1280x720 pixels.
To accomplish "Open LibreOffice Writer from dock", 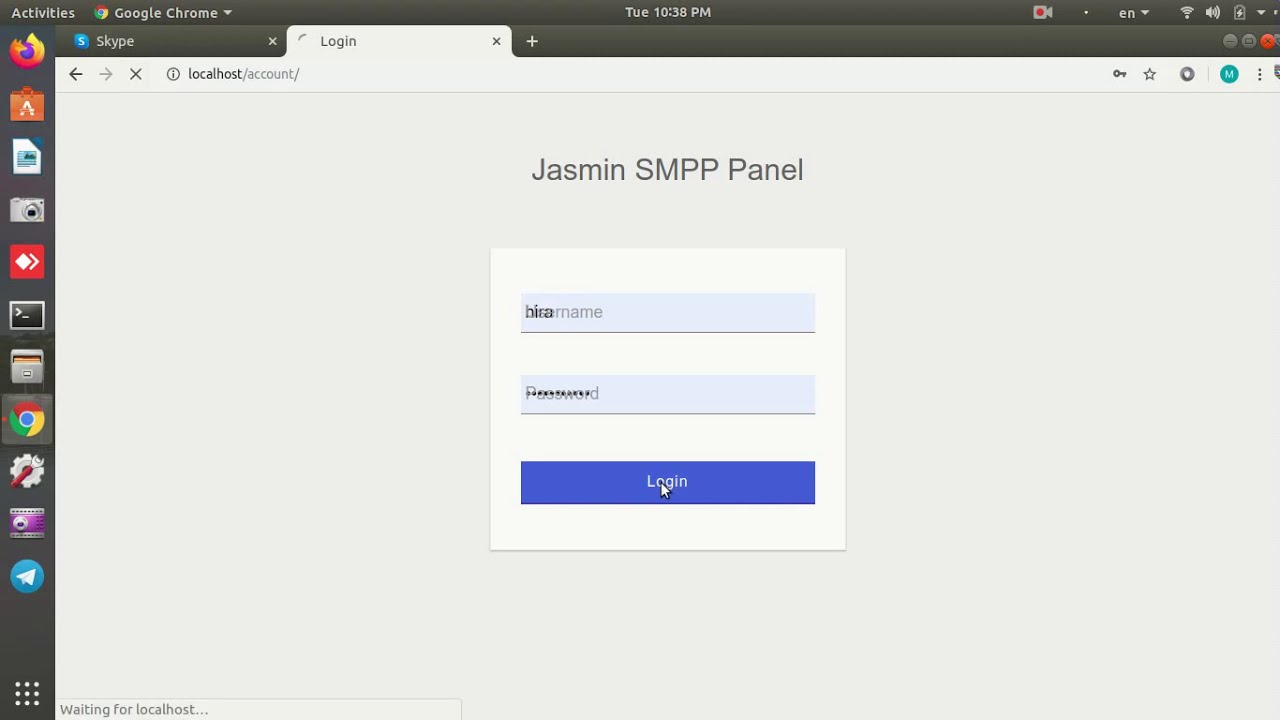I will coord(27,157).
